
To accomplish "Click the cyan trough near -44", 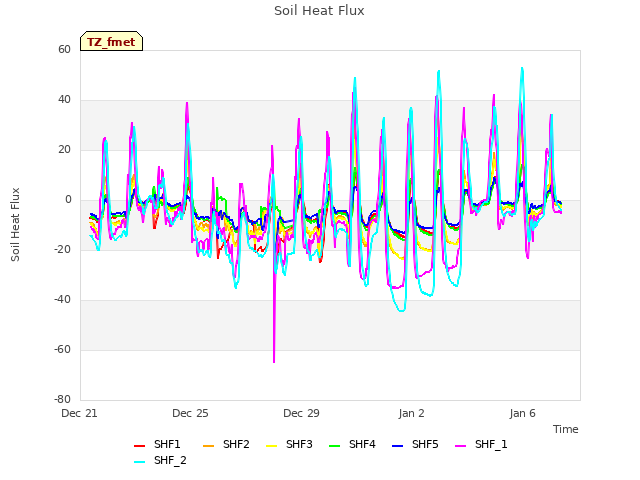I will click(x=402, y=311).
